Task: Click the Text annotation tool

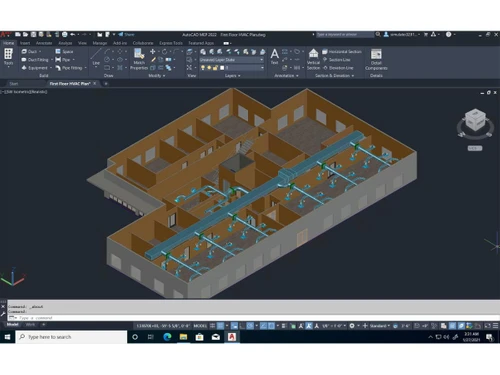Action: [x=274, y=56]
